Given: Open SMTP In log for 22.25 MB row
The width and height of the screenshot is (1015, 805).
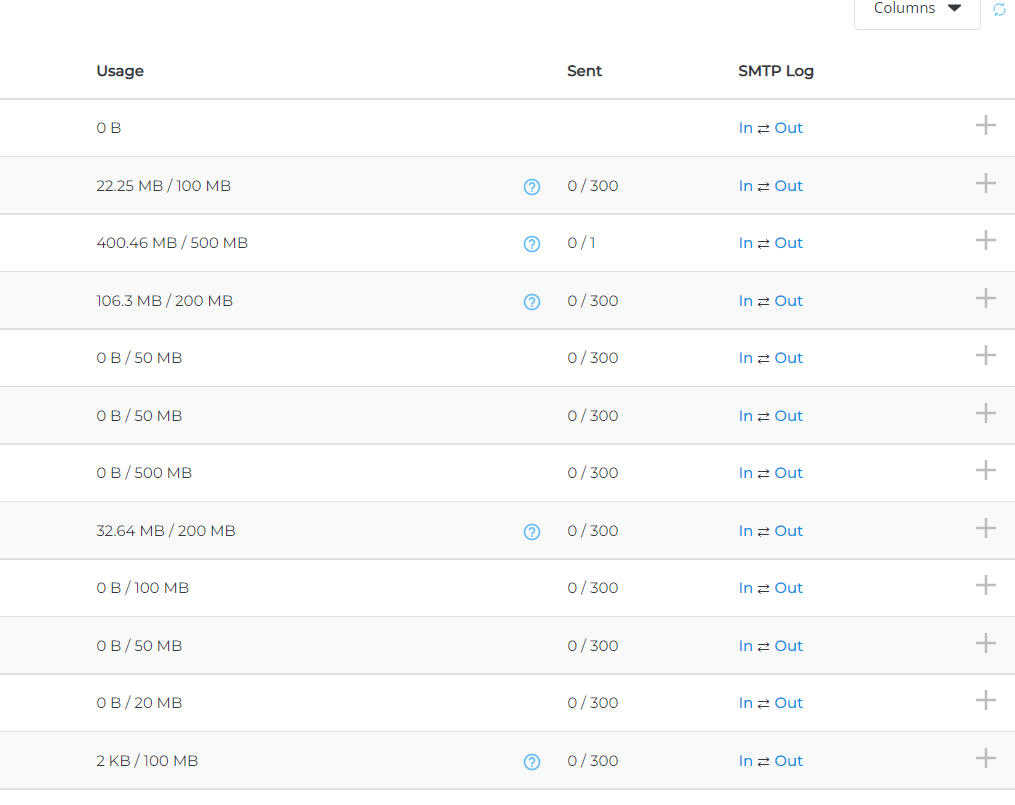Looking at the screenshot, I should coord(745,186).
